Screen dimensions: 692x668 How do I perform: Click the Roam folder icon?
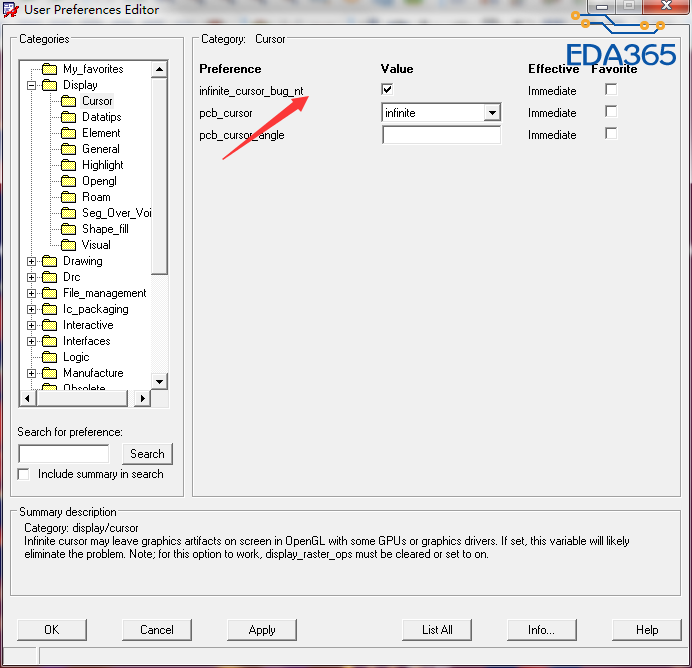(68, 197)
